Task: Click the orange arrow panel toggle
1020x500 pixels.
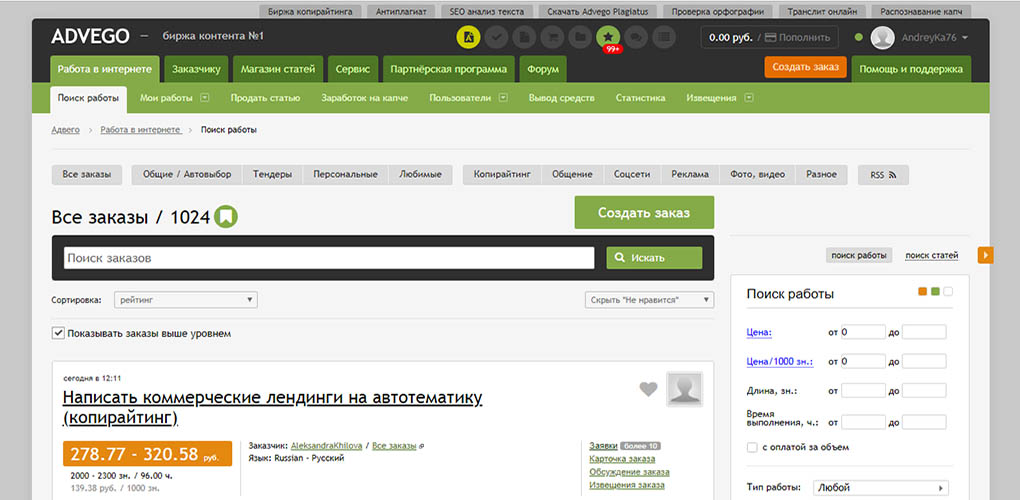Action: pos(986,256)
